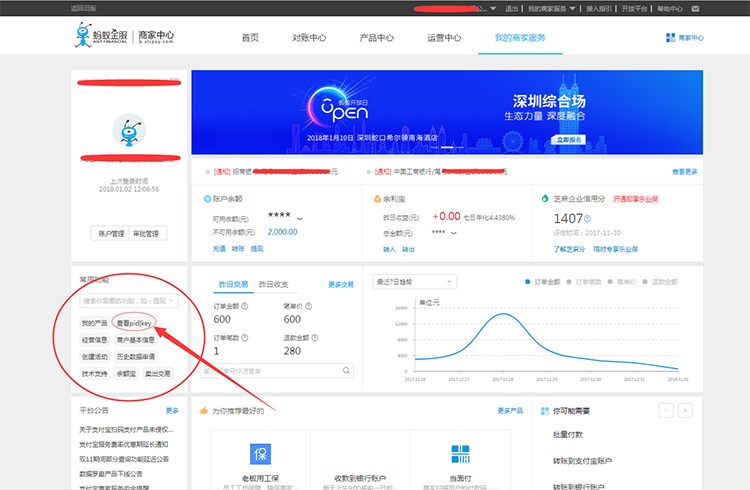Click the 查看更多 notices link
Viewport: 750px width, 490px height.
coord(685,171)
